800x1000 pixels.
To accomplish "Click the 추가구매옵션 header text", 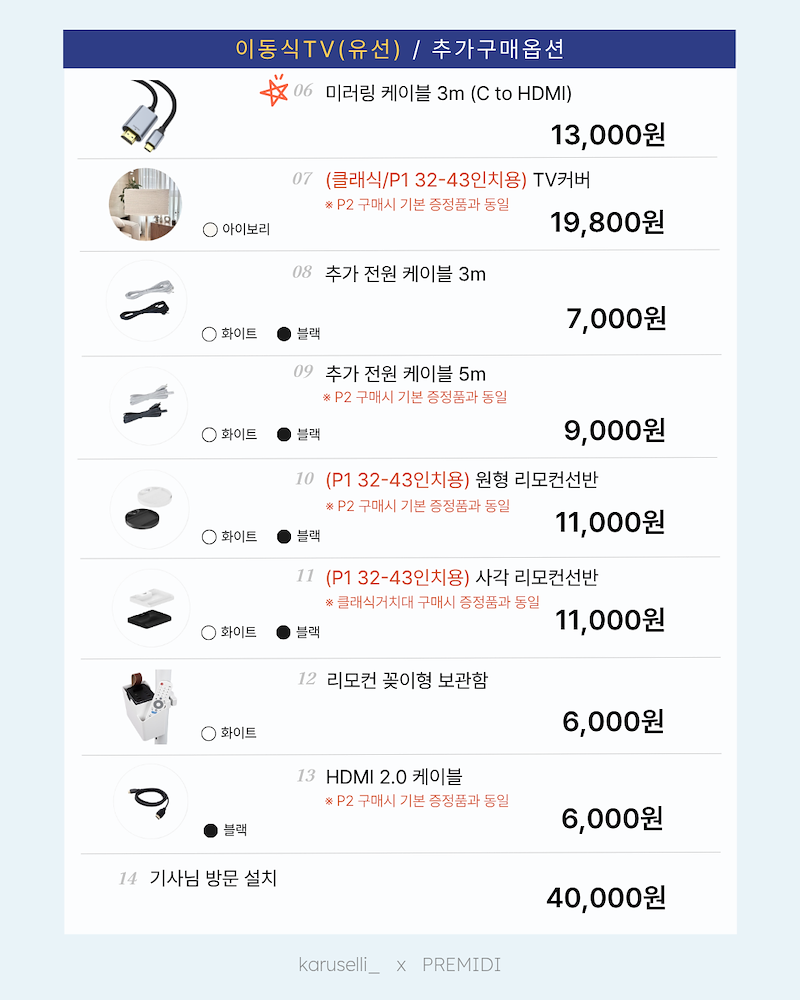I will pyautogui.click(x=497, y=49).
